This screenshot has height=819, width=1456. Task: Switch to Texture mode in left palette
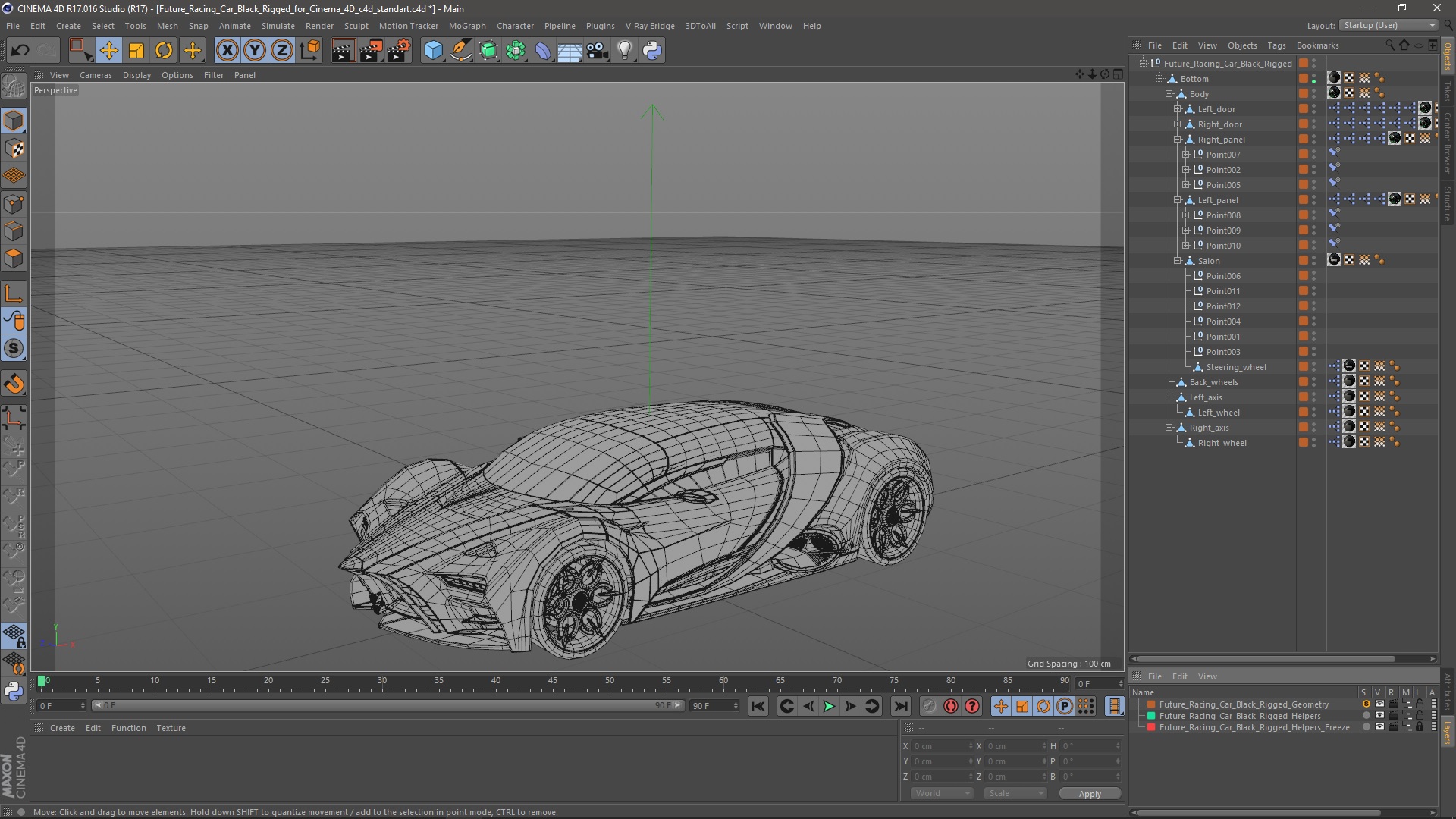click(14, 149)
